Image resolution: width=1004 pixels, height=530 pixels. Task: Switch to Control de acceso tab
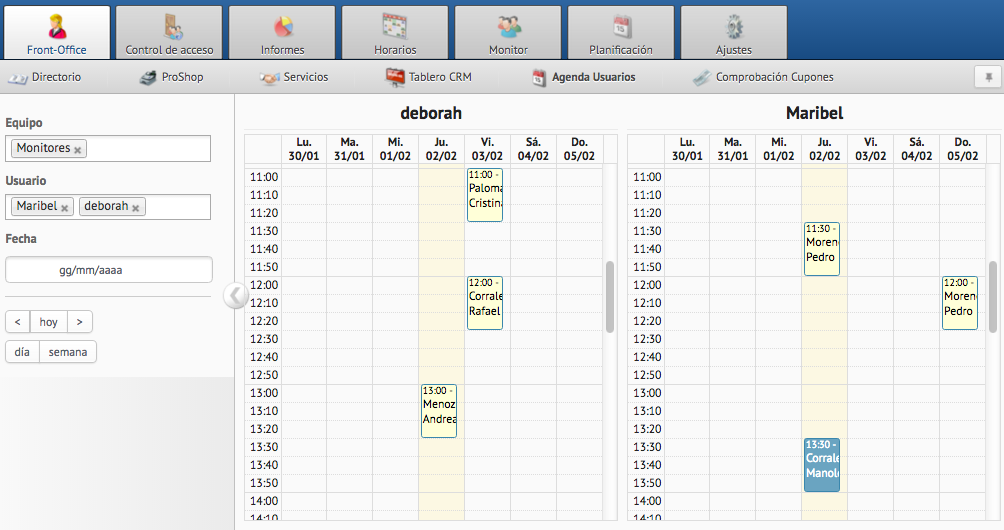pyautogui.click(x=169, y=33)
